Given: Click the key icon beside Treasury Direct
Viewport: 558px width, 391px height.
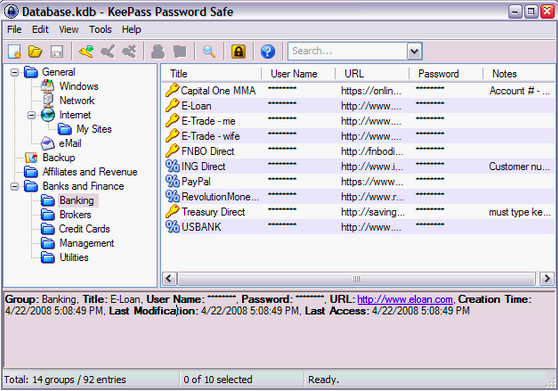Looking at the screenshot, I should pos(172,212).
